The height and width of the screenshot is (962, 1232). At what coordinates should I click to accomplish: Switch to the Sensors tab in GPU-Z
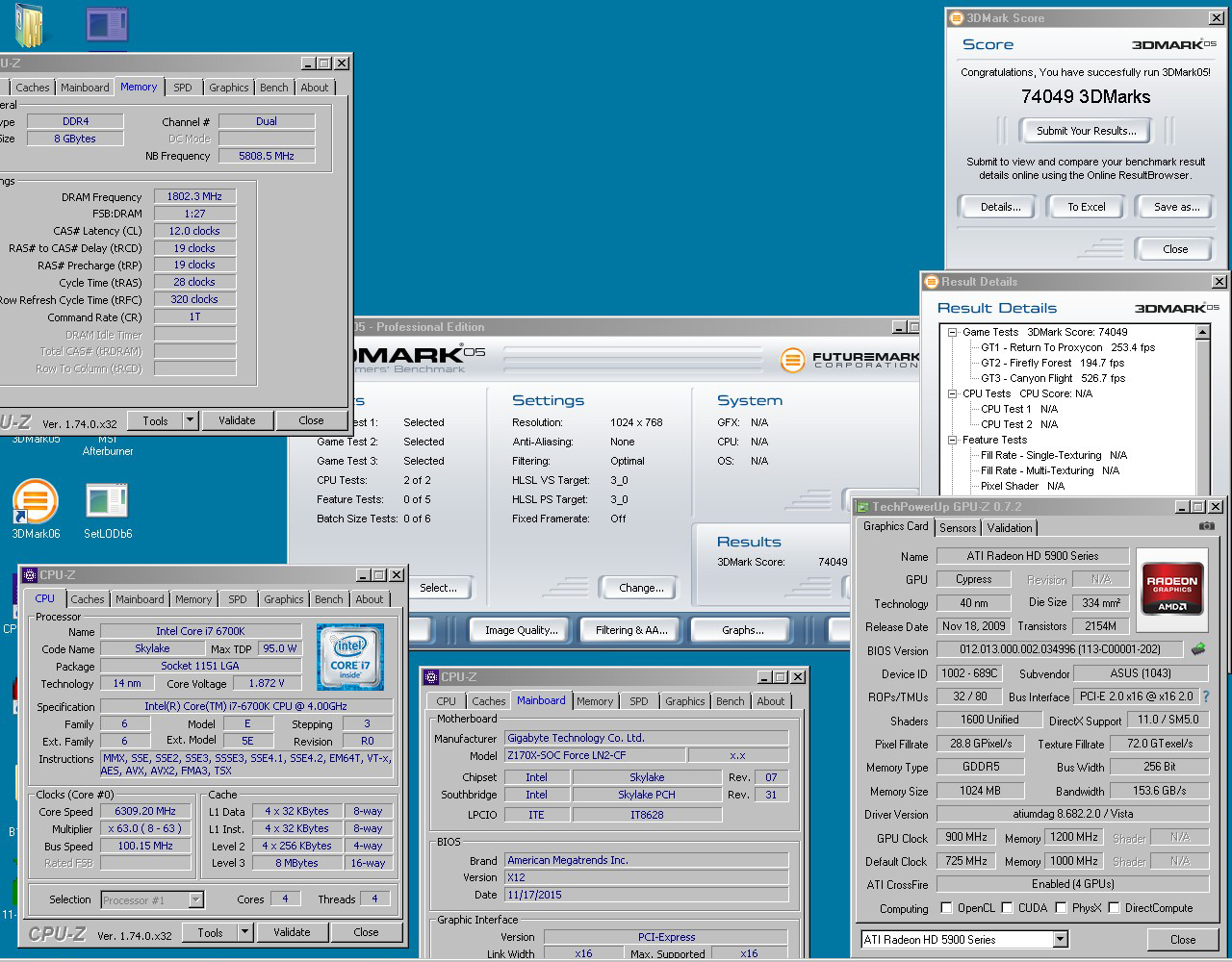[958, 527]
